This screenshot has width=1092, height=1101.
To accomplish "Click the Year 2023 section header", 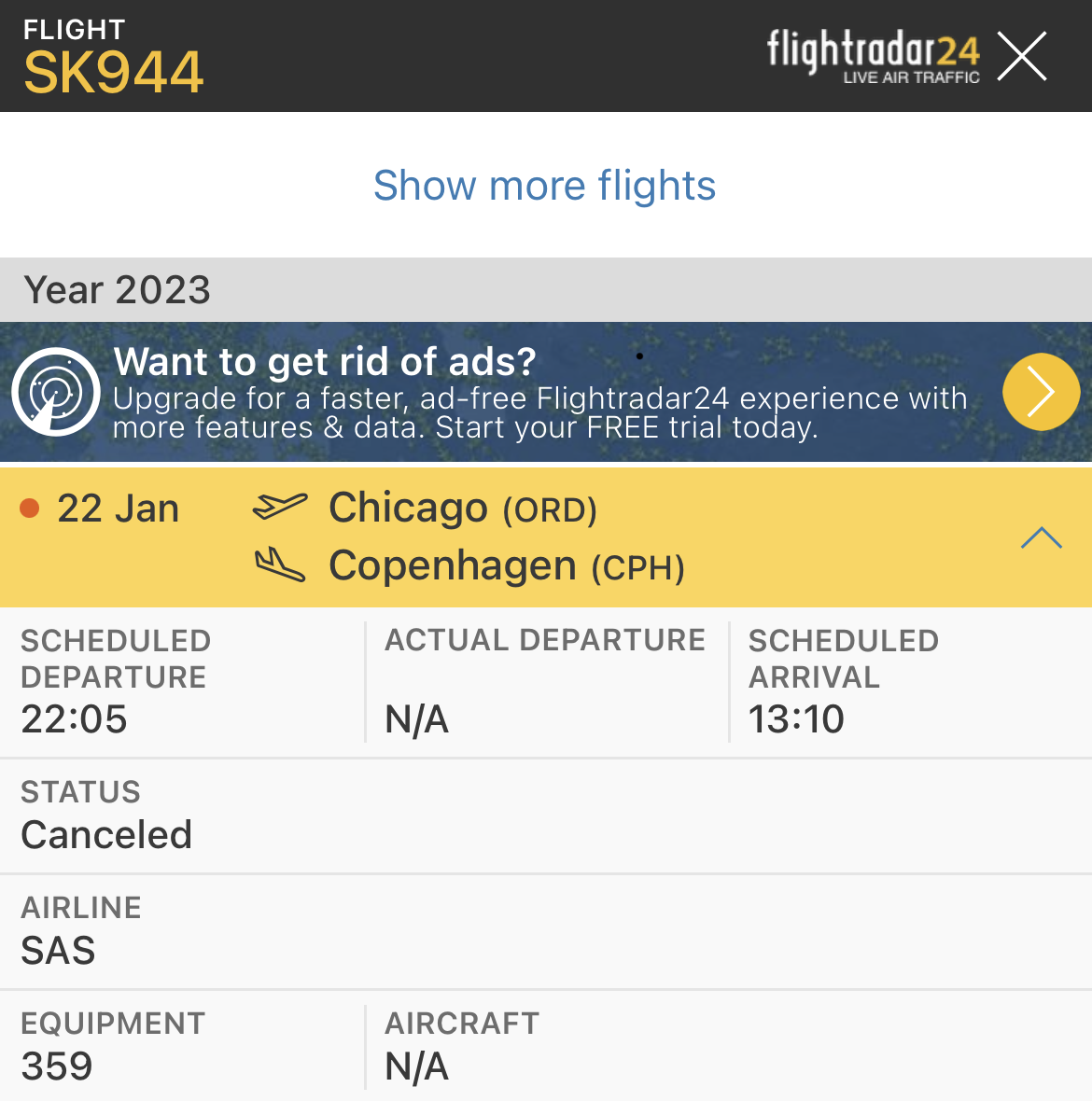I will tap(118, 290).
